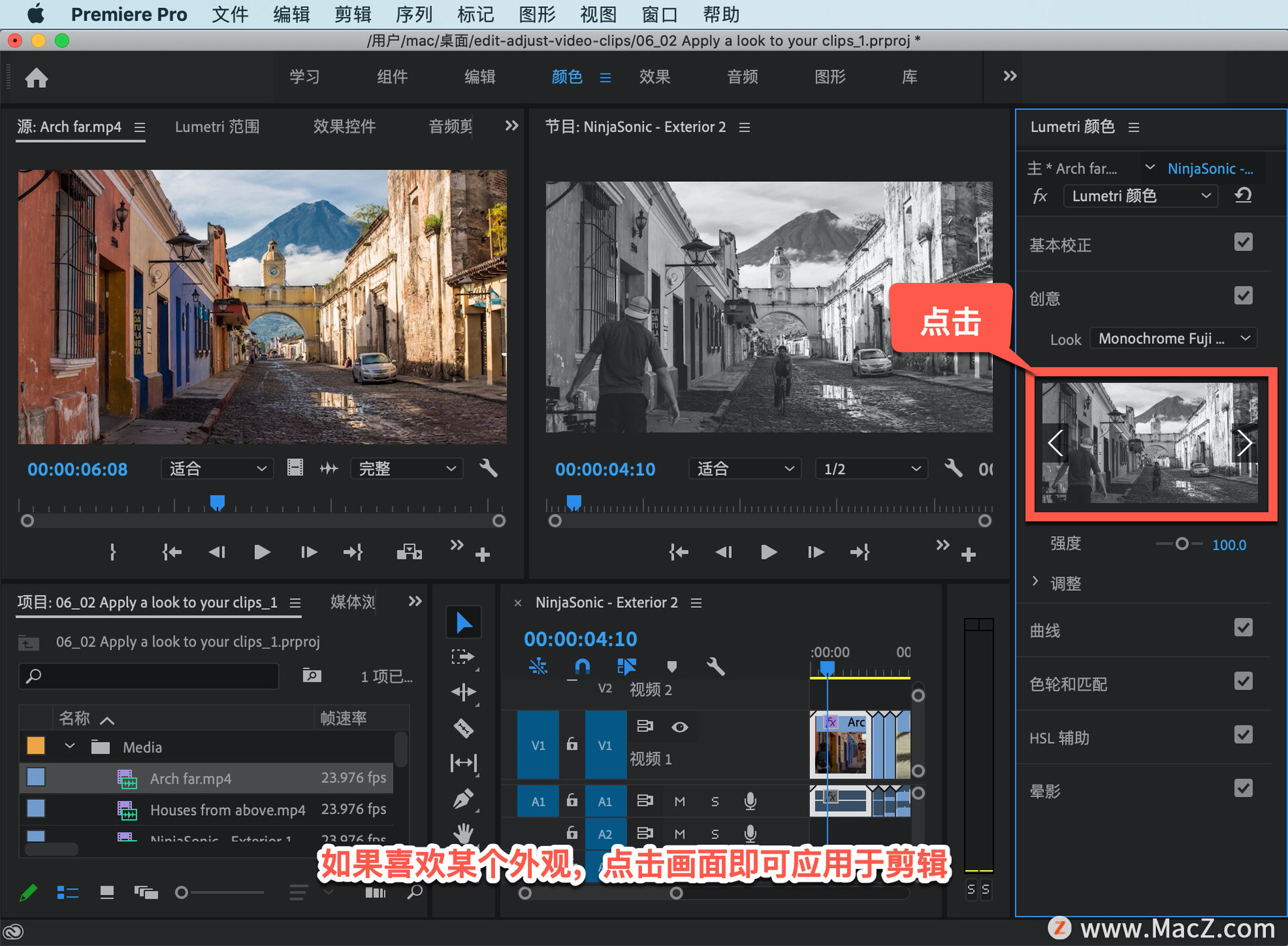Toggle linked selection icon in timeline
Image resolution: width=1288 pixels, height=946 pixels.
[627, 666]
